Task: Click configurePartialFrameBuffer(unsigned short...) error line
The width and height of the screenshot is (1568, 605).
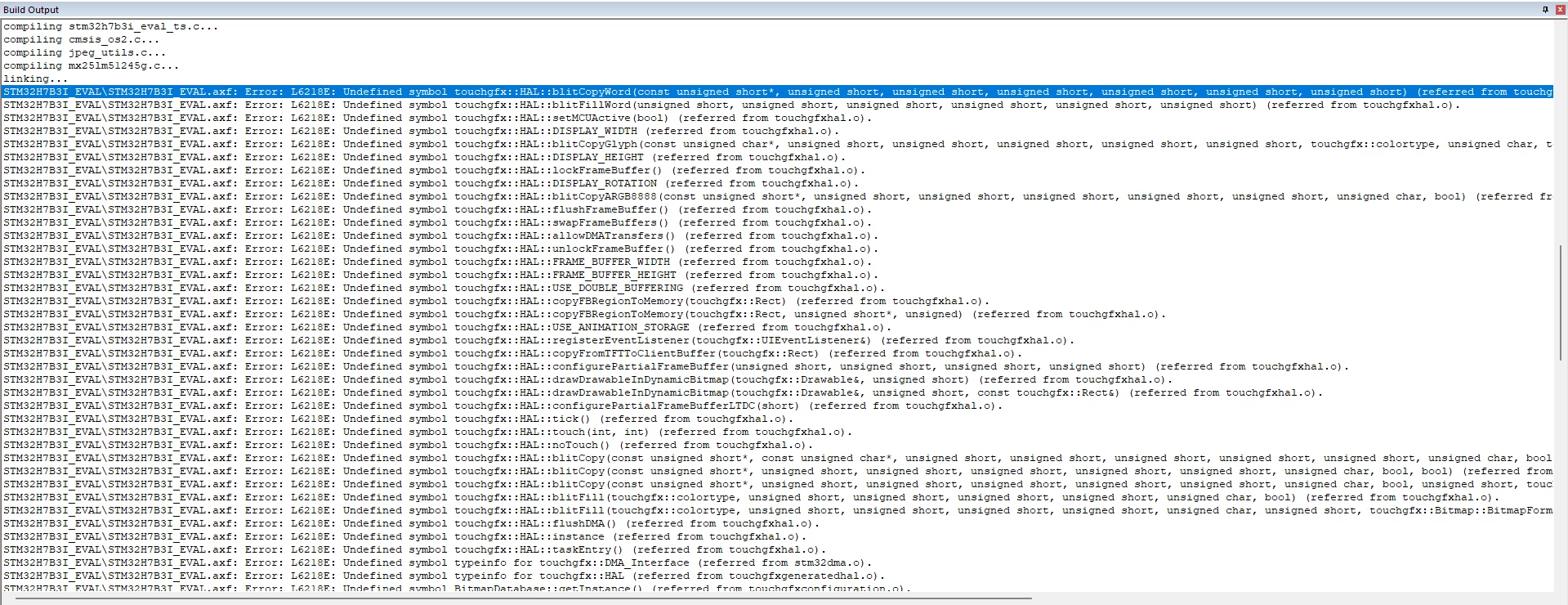Action: coord(677,366)
